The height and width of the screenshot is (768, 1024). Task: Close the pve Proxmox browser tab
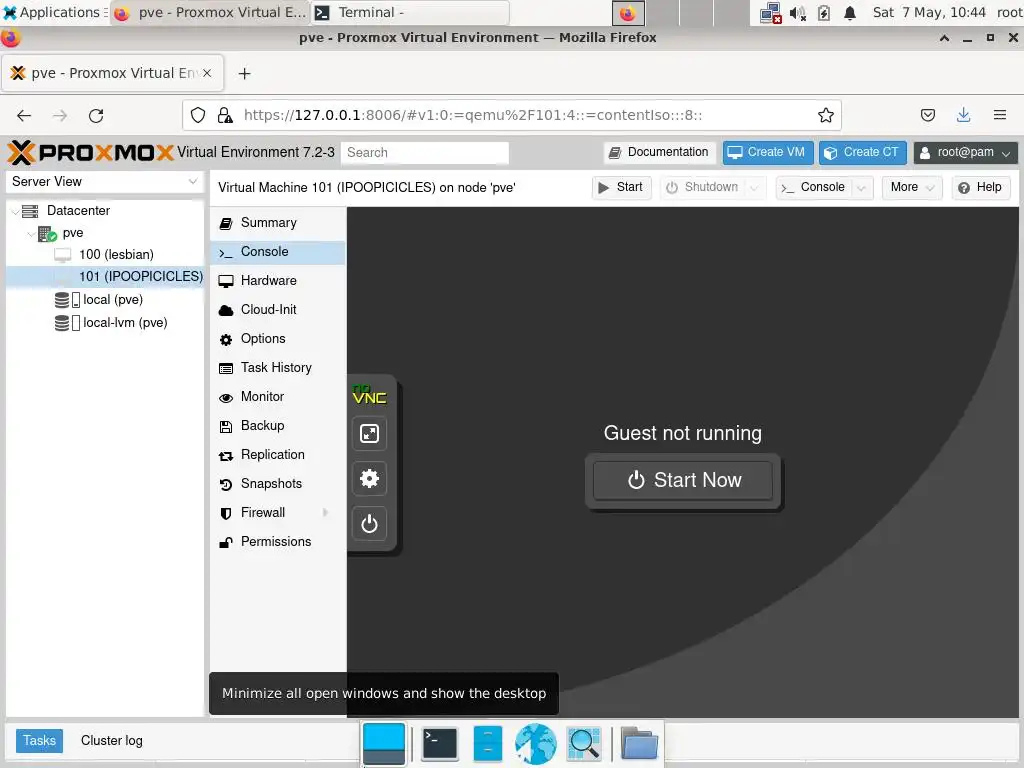(207, 73)
